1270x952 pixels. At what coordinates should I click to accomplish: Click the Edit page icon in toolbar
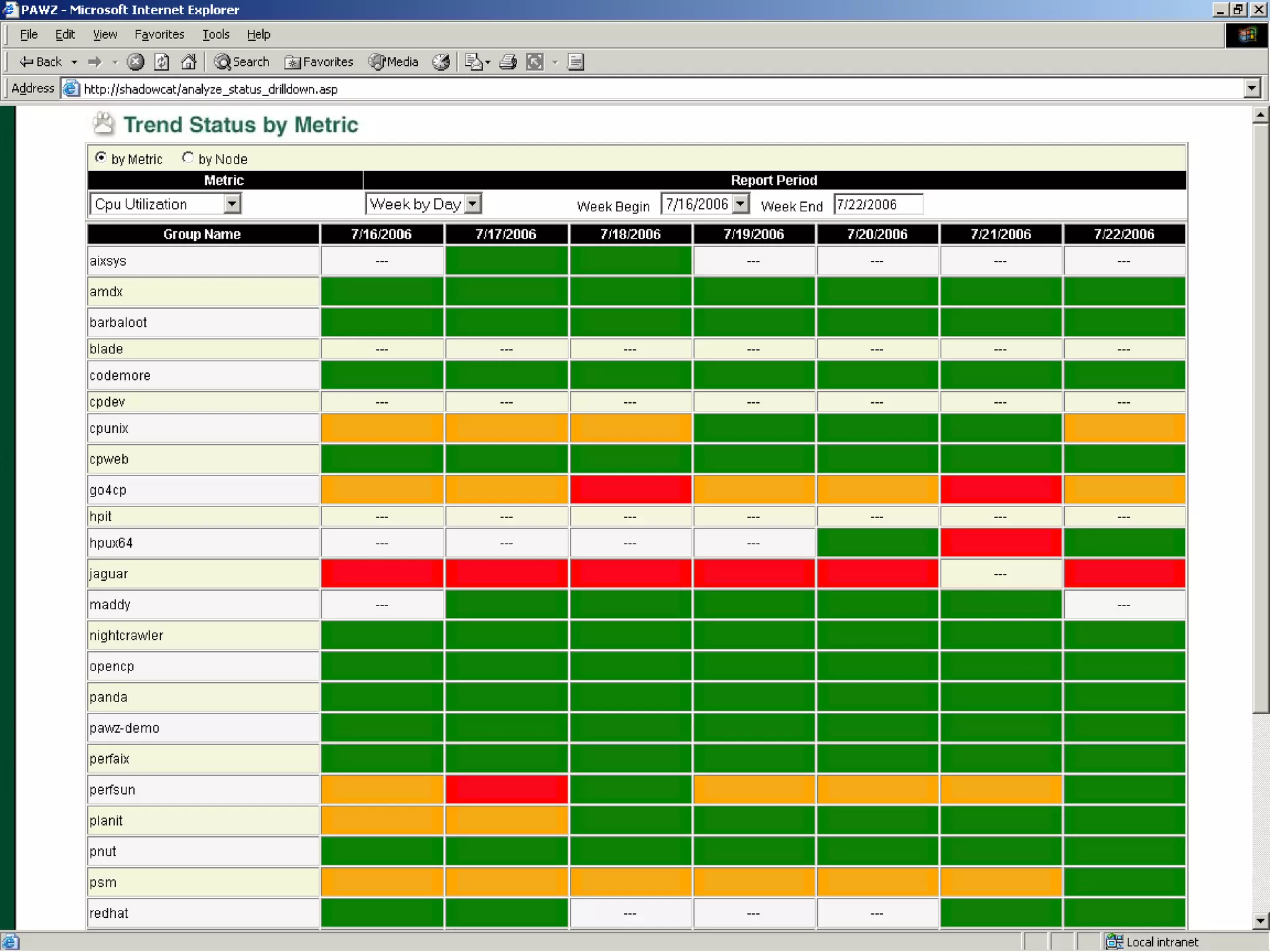click(535, 62)
